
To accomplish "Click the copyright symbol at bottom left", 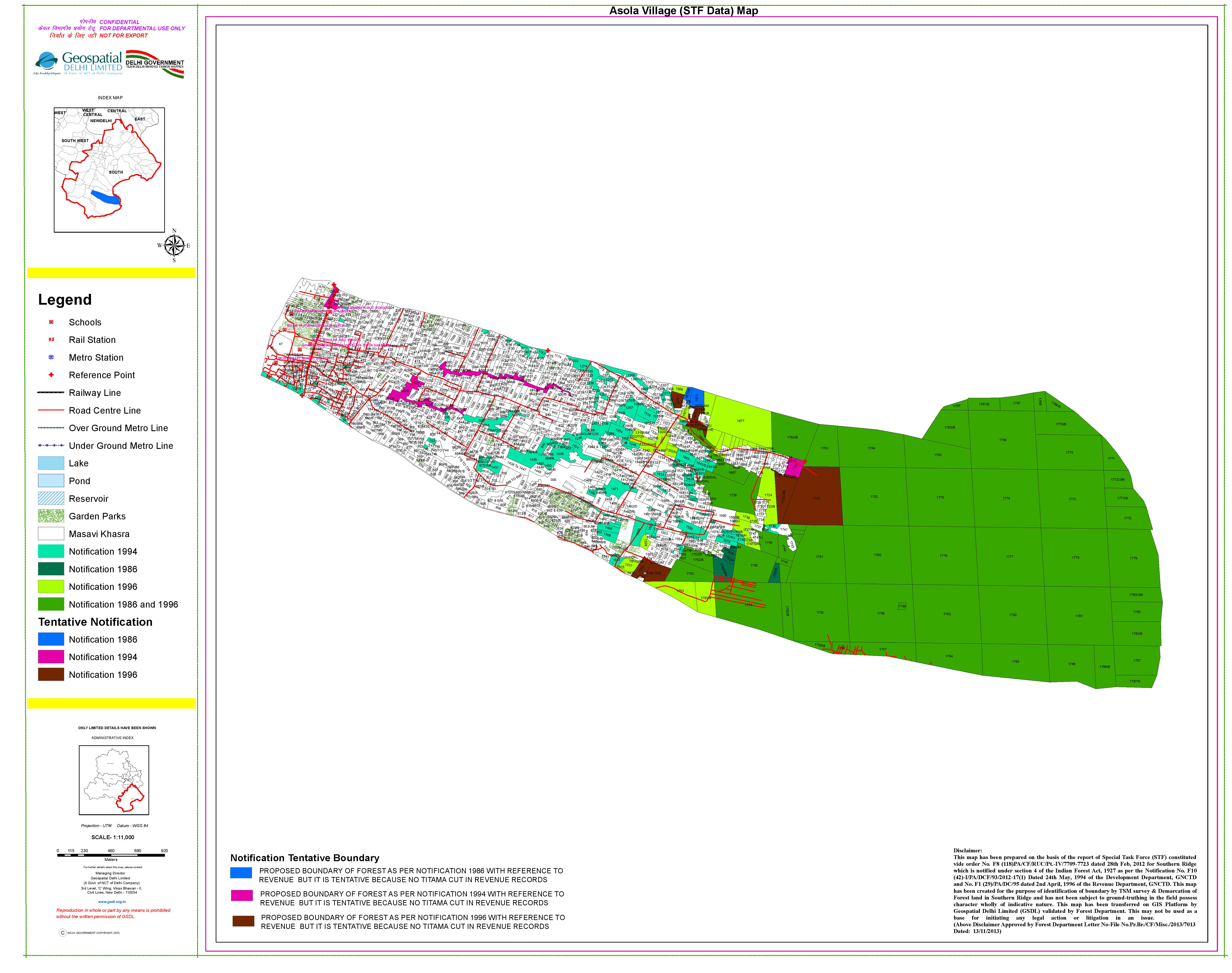I will [x=63, y=933].
